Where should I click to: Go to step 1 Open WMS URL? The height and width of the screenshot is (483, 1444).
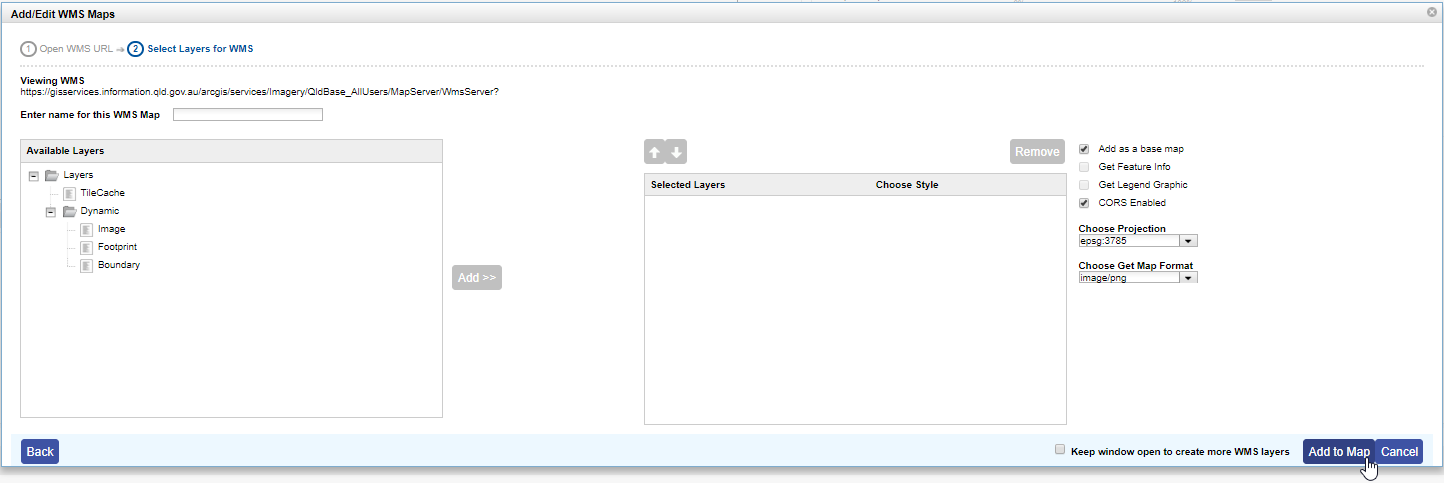[x=68, y=48]
